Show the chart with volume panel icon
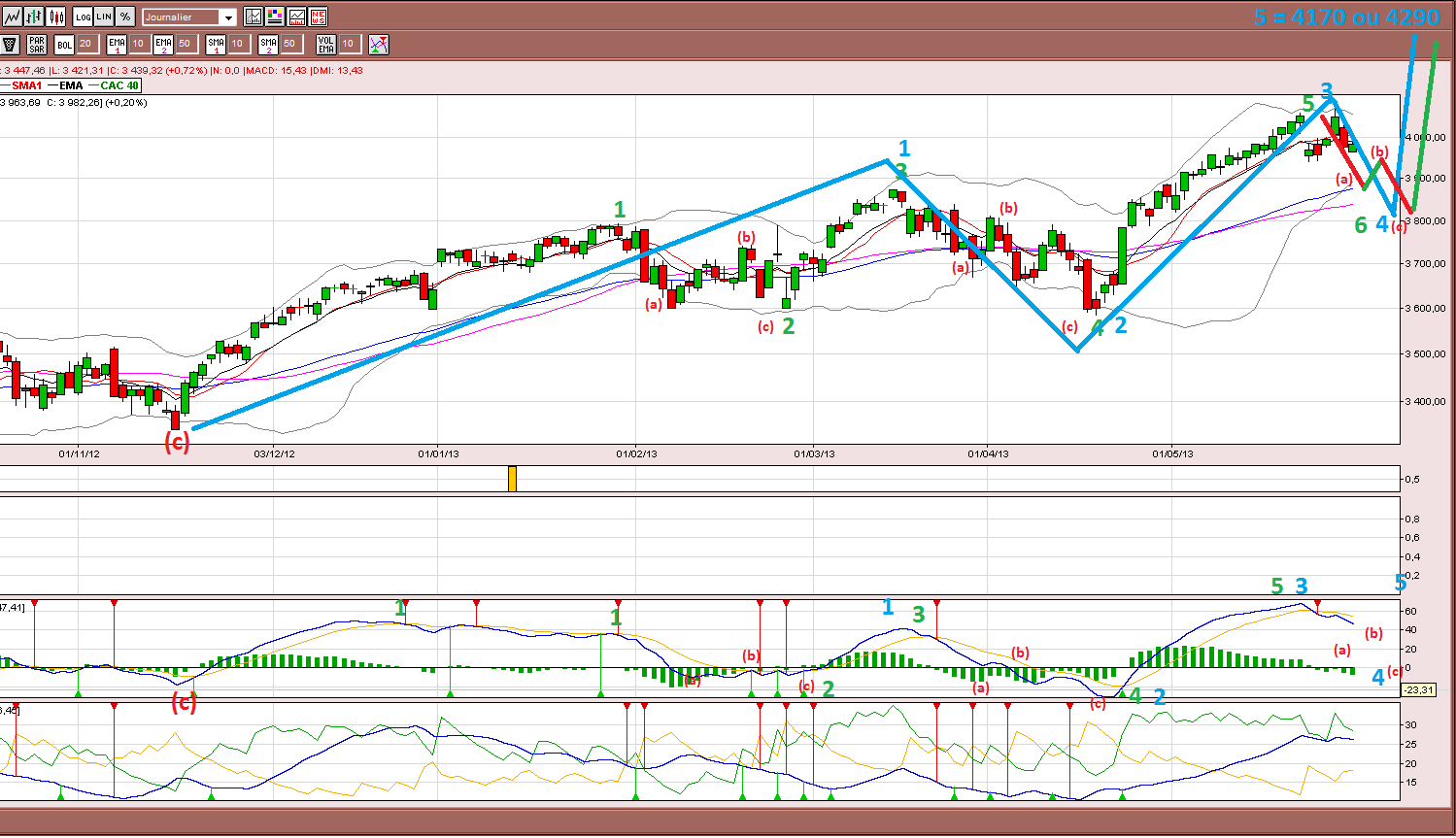Image resolution: width=1456 pixels, height=838 pixels. [x=296, y=17]
